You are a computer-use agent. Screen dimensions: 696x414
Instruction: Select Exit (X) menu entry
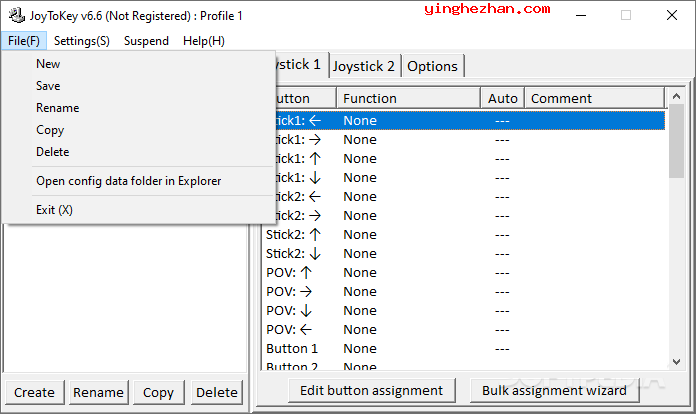tap(138, 210)
